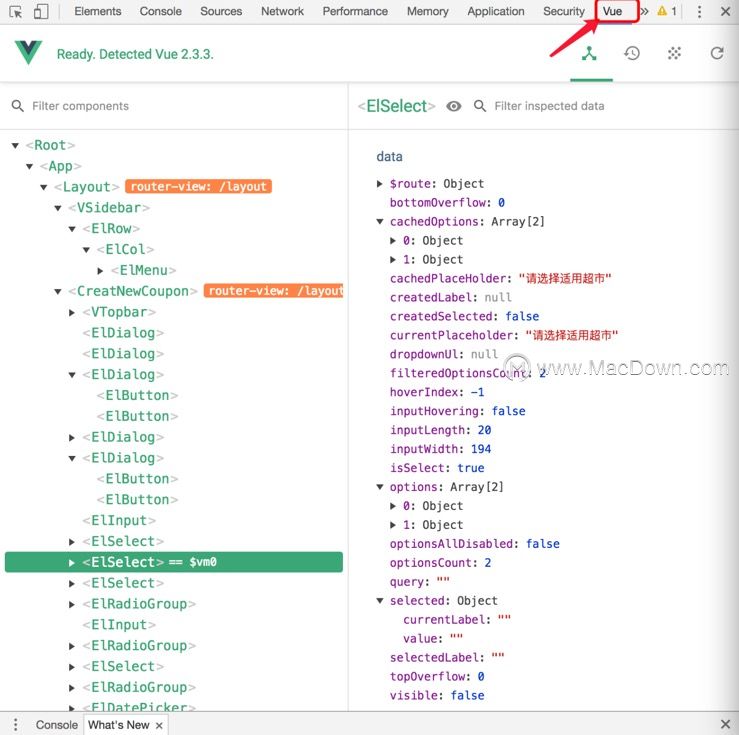Open the Security tab
Screen dimensions: 739x735
click(564, 11)
